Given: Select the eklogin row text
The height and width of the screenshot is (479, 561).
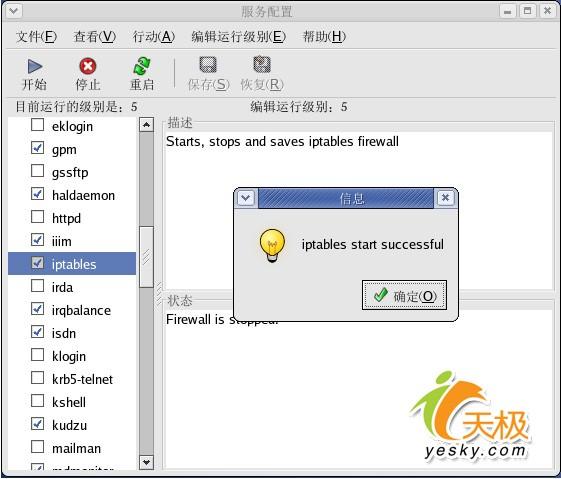Looking at the screenshot, I should (72, 127).
